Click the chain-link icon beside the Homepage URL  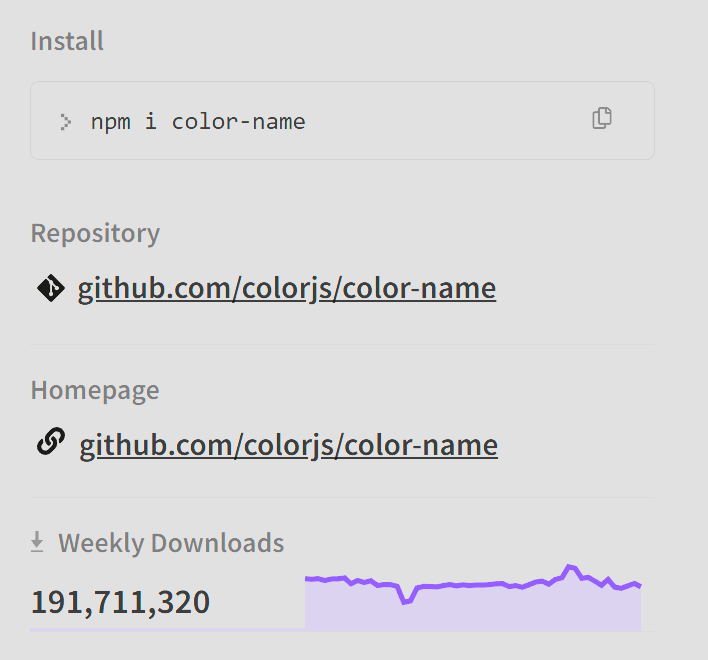tap(51, 442)
